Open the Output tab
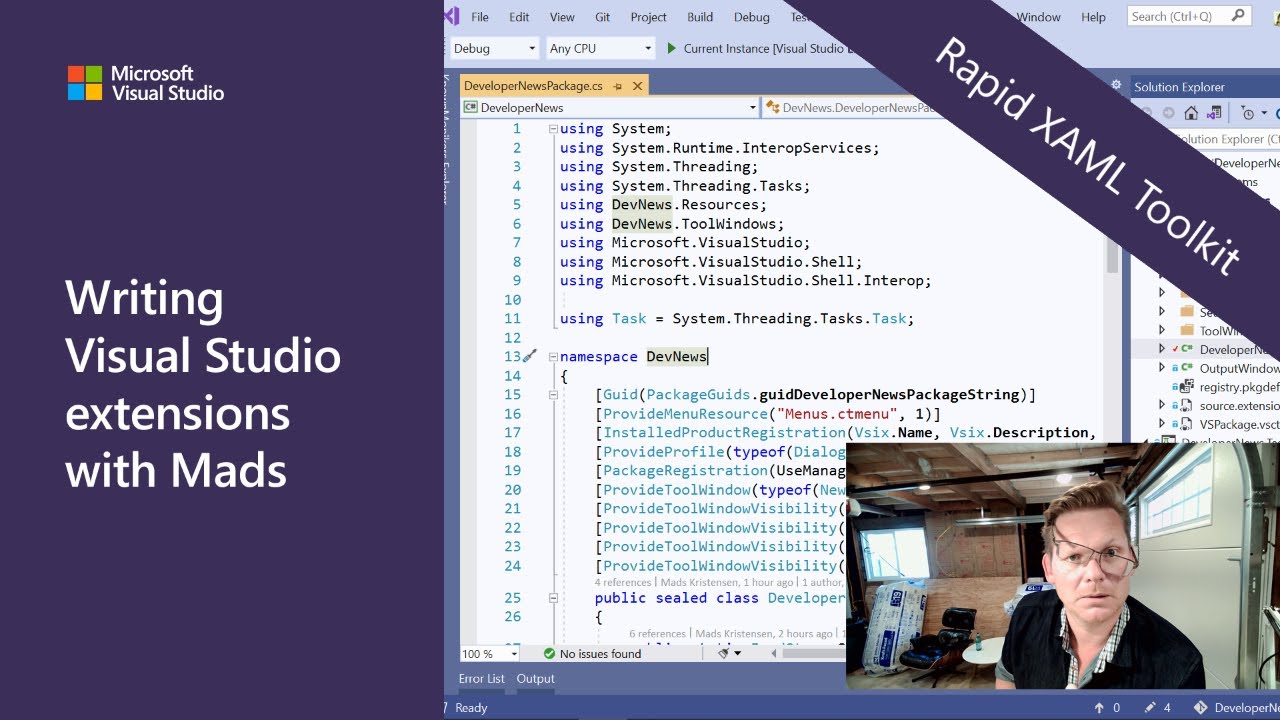This screenshot has width=1280, height=720. (x=535, y=679)
